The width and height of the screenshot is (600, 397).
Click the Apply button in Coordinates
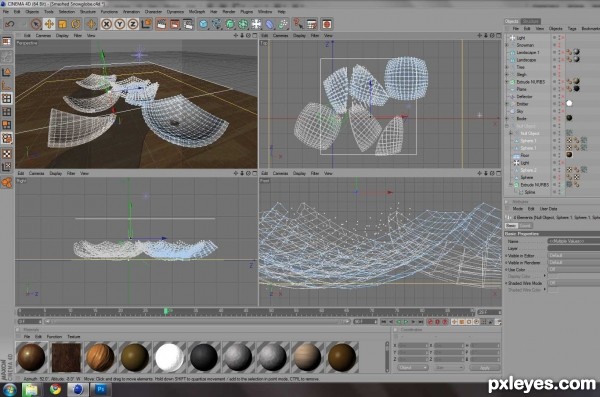pos(484,368)
